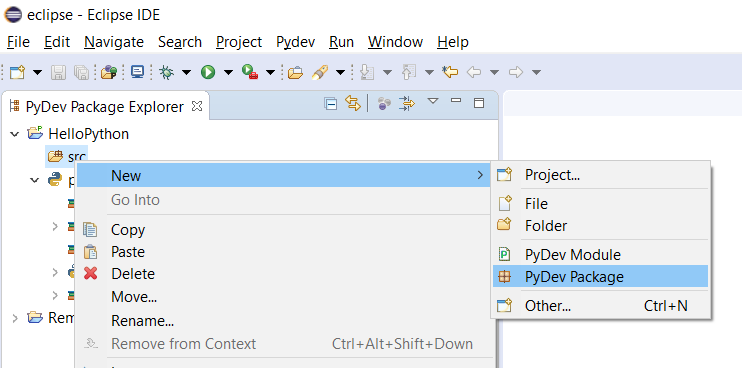The image size is (742, 368).
Task: Click the Last Edit Location icon
Action: (450, 72)
